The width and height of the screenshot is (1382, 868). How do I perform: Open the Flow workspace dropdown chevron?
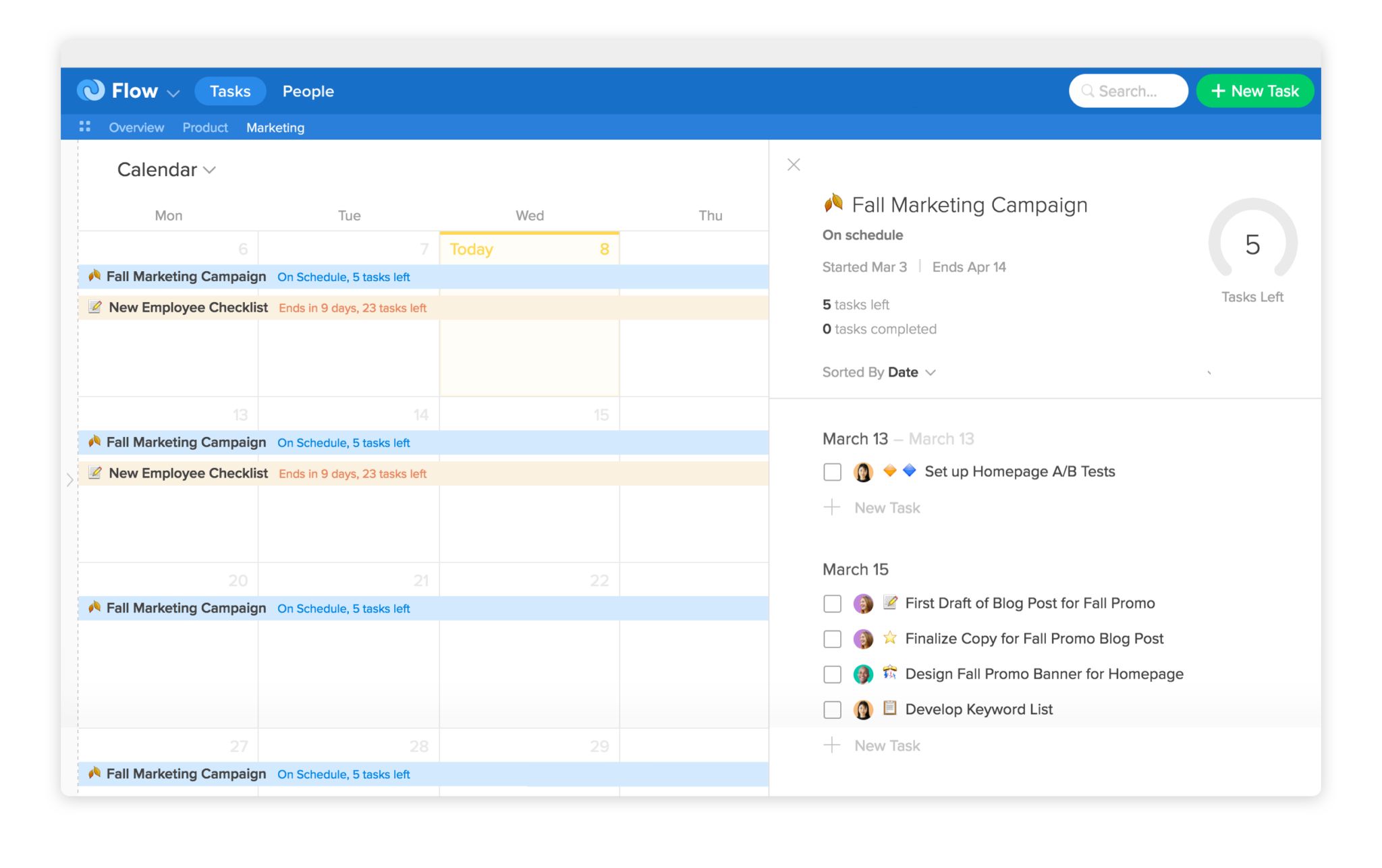(x=173, y=93)
